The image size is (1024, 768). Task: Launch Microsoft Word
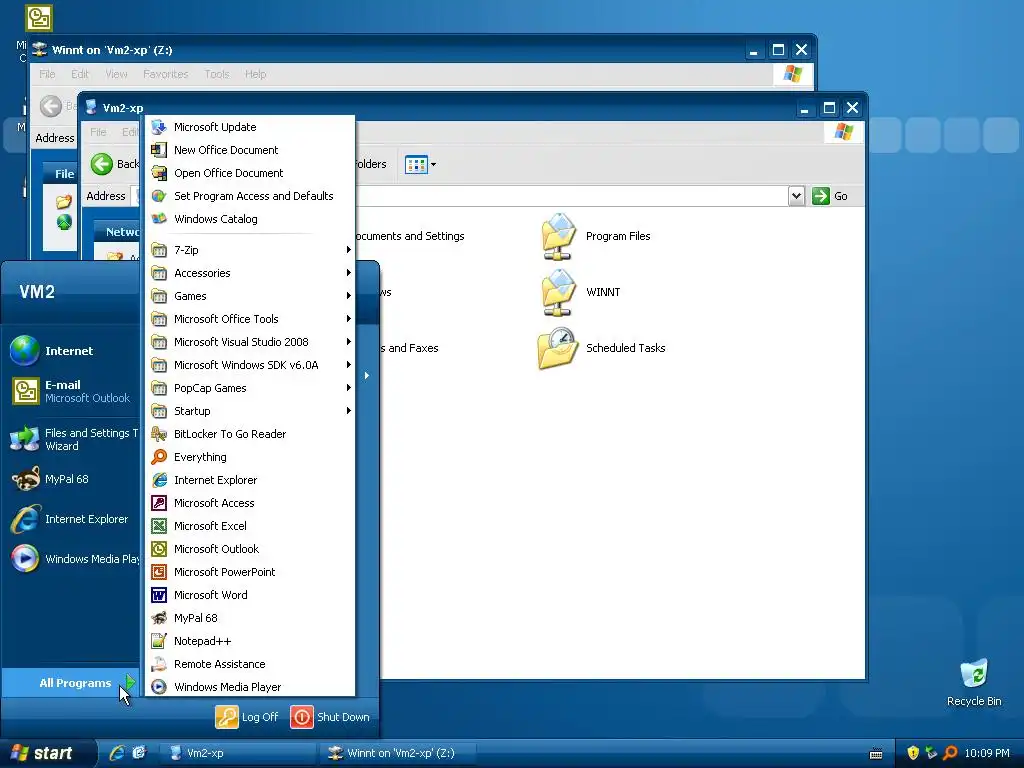[250, 594]
